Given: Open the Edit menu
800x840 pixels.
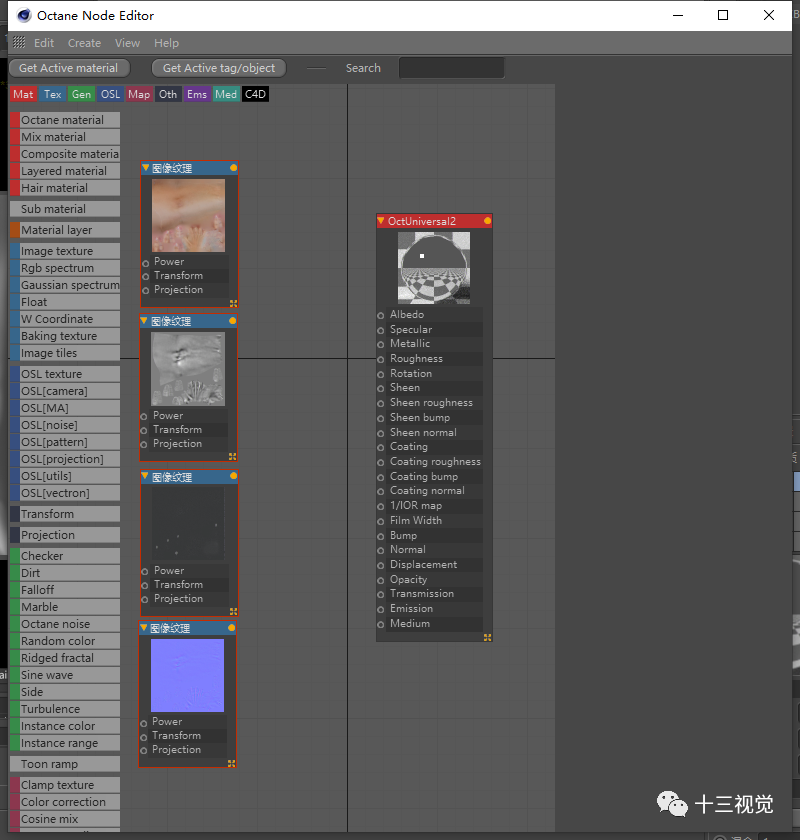Looking at the screenshot, I should point(44,43).
